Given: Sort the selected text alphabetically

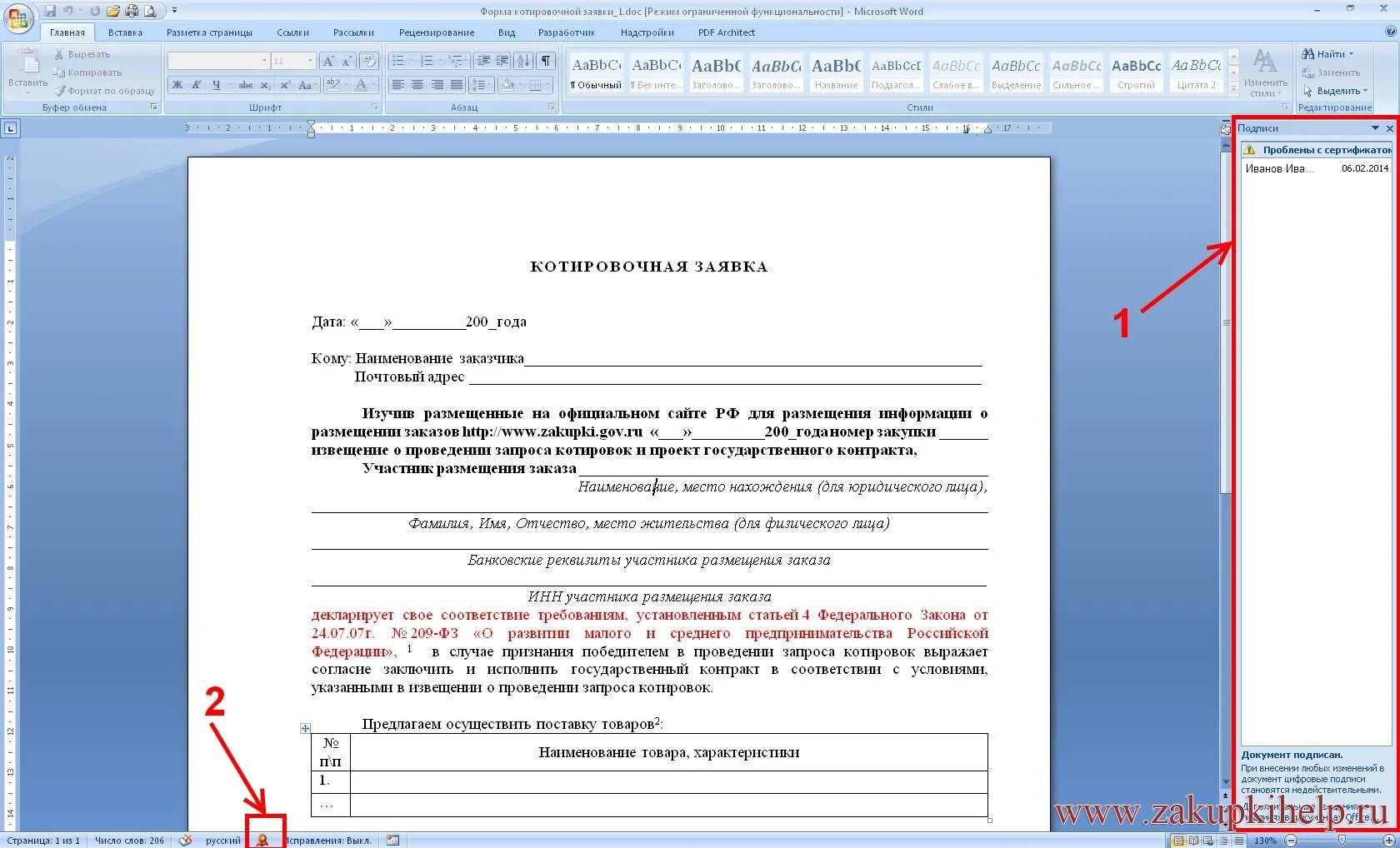Looking at the screenshot, I should coord(523,61).
